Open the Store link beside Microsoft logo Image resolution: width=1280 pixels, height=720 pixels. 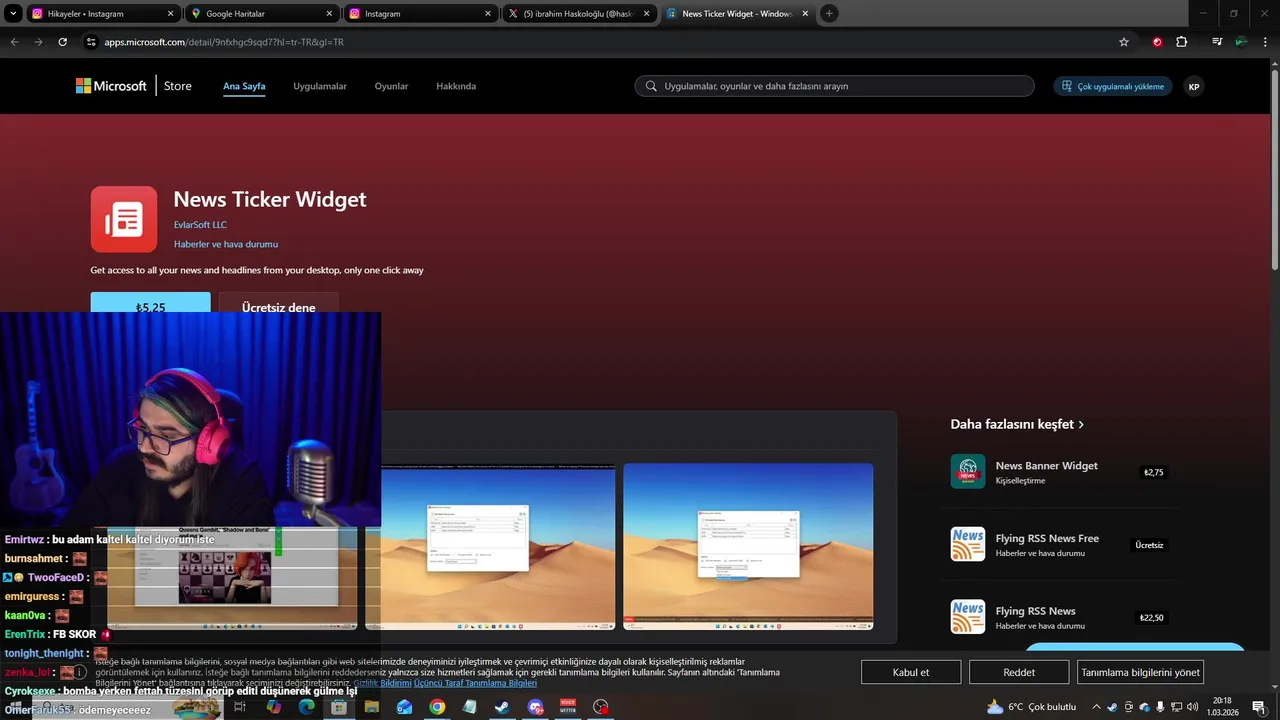[x=178, y=86]
